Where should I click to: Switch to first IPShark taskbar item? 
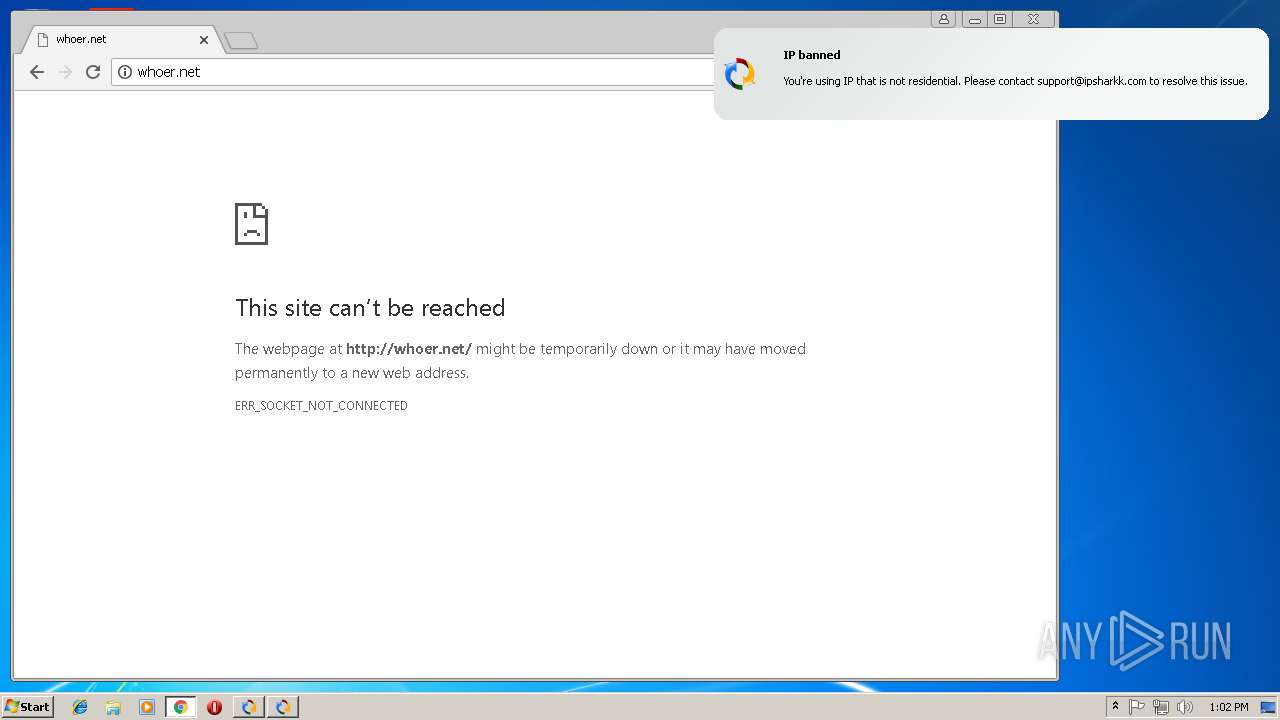pos(248,707)
